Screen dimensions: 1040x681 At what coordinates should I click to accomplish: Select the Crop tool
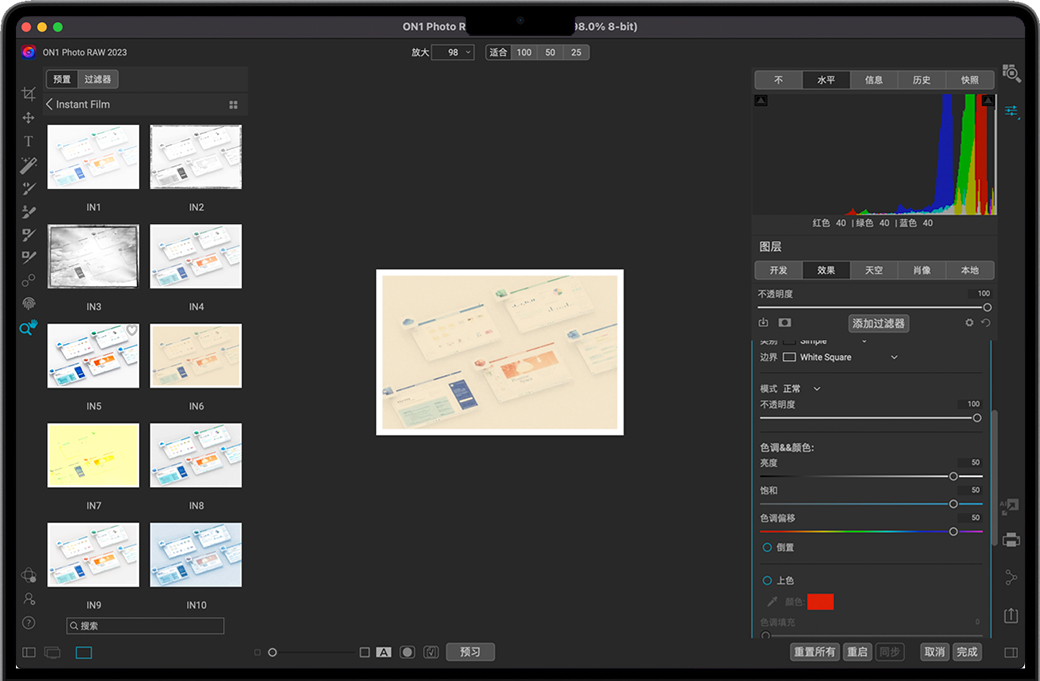28,94
